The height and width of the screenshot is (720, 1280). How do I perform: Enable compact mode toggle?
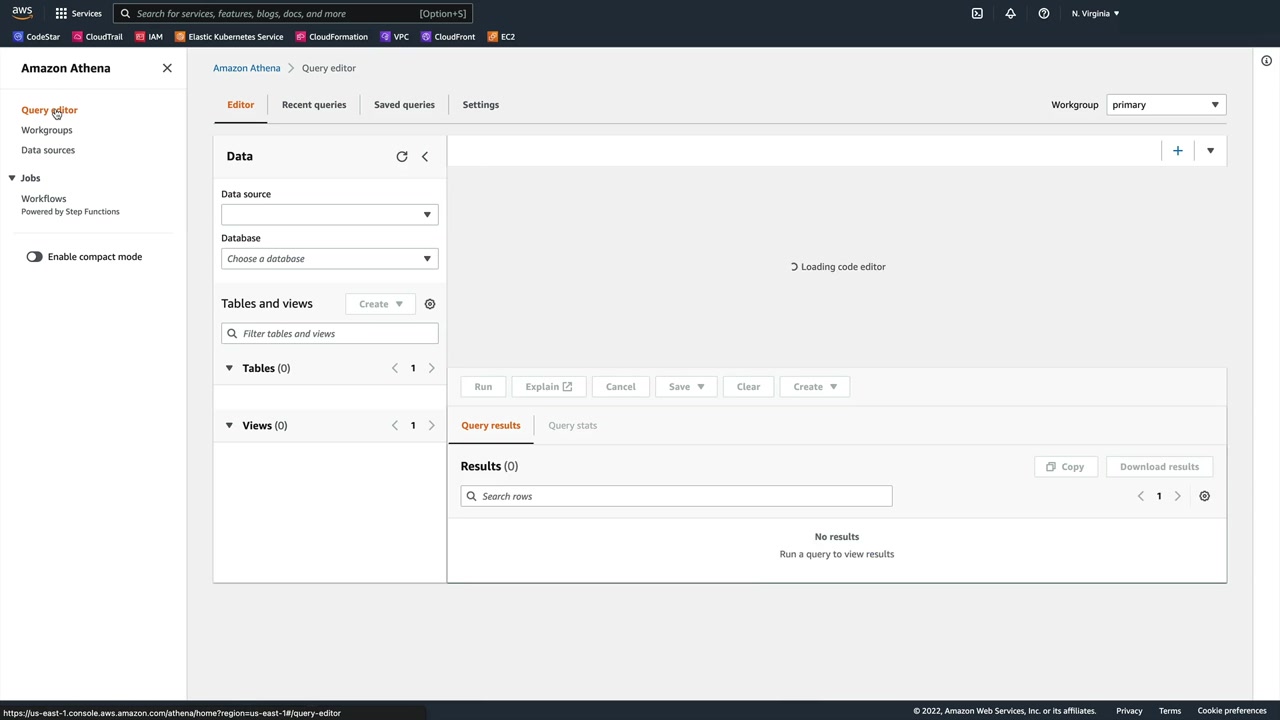tap(35, 257)
